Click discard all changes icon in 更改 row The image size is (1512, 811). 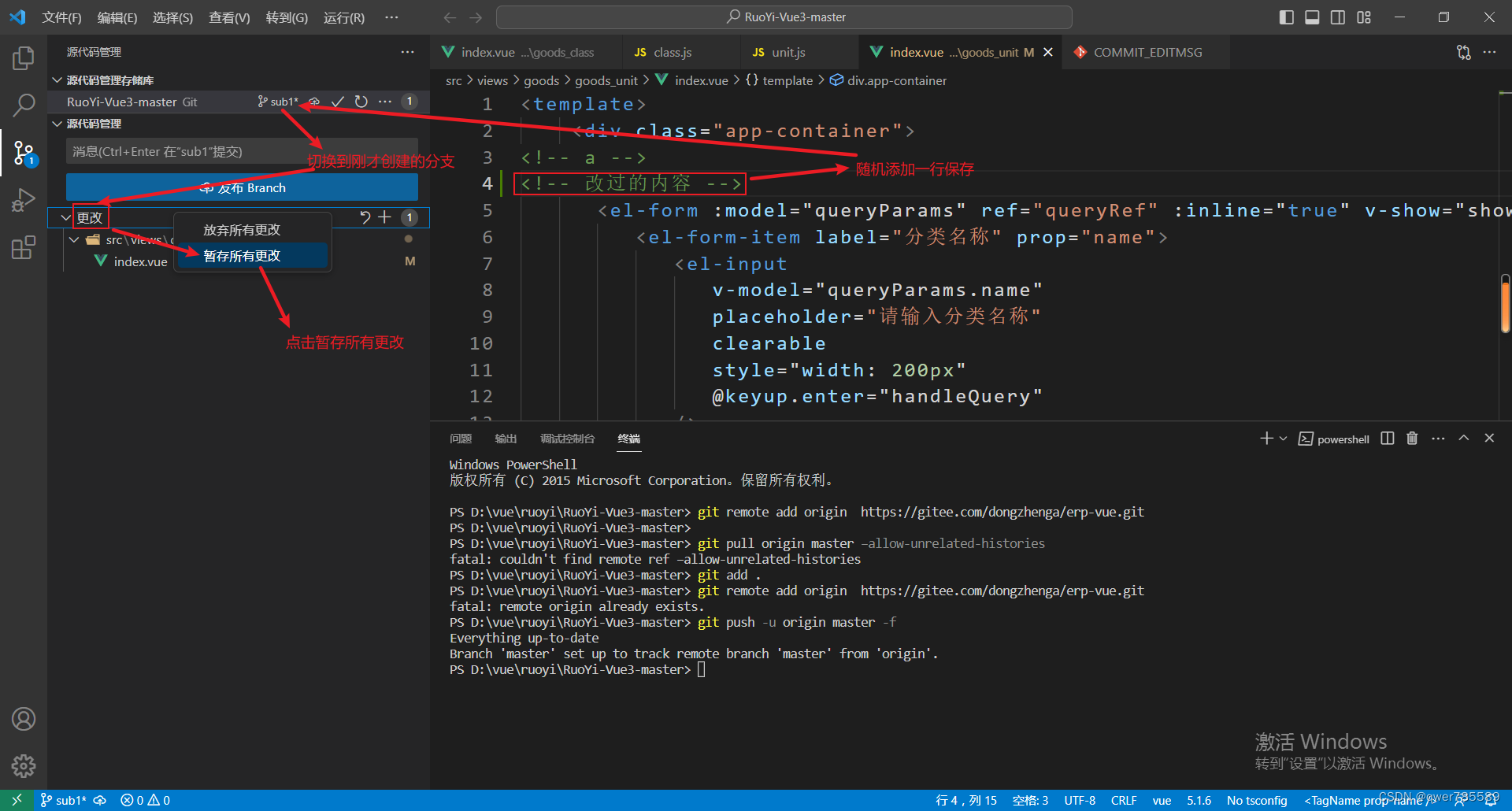click(365, 217)
